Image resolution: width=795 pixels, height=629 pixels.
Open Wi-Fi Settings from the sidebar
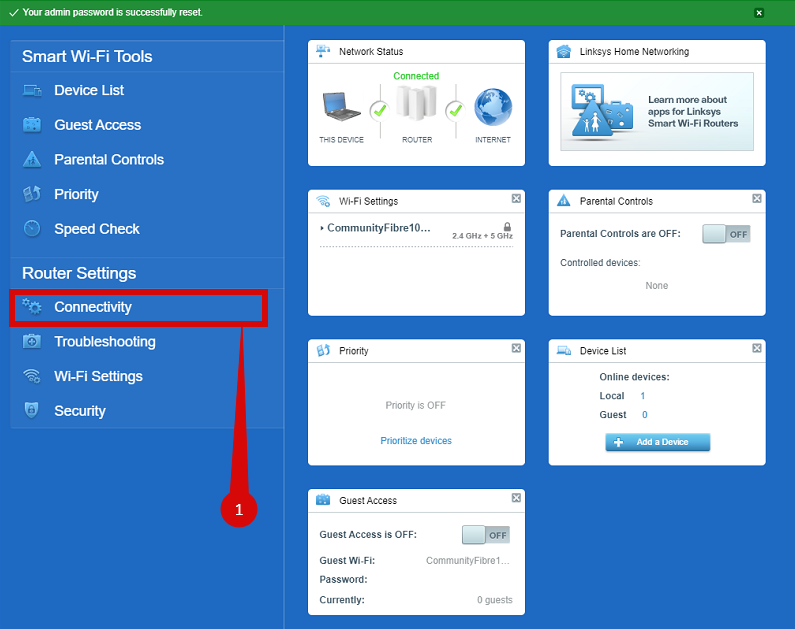(98, 376)
